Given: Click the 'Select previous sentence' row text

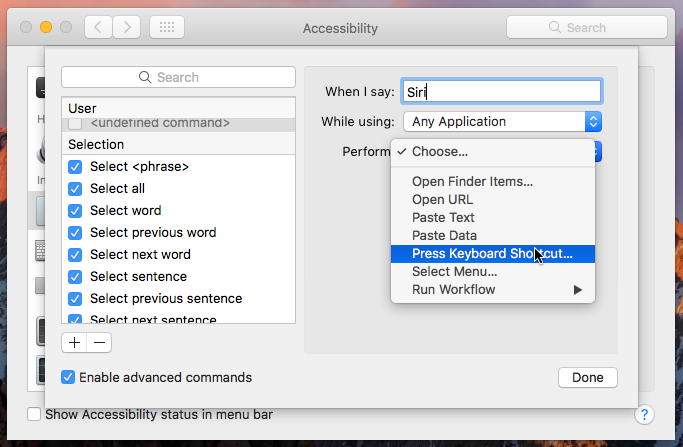Looking at the screenshot, I should point(166,298).
